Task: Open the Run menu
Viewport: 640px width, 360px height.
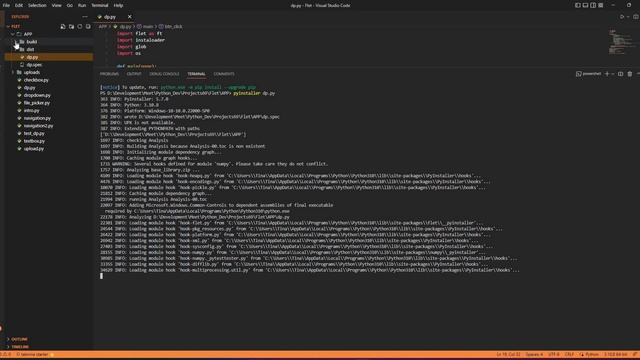Action: pyautogui.click(x=82, y=5)
